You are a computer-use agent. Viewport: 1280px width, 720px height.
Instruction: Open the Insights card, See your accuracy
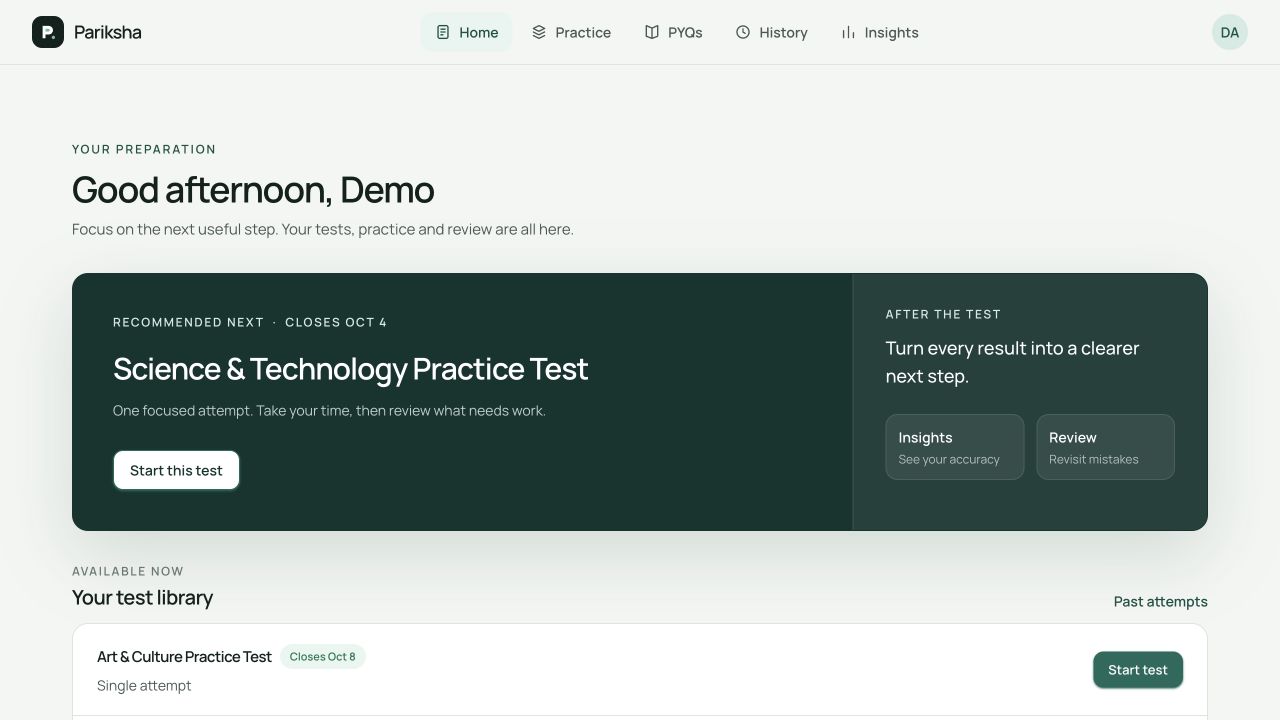point(955,447)
